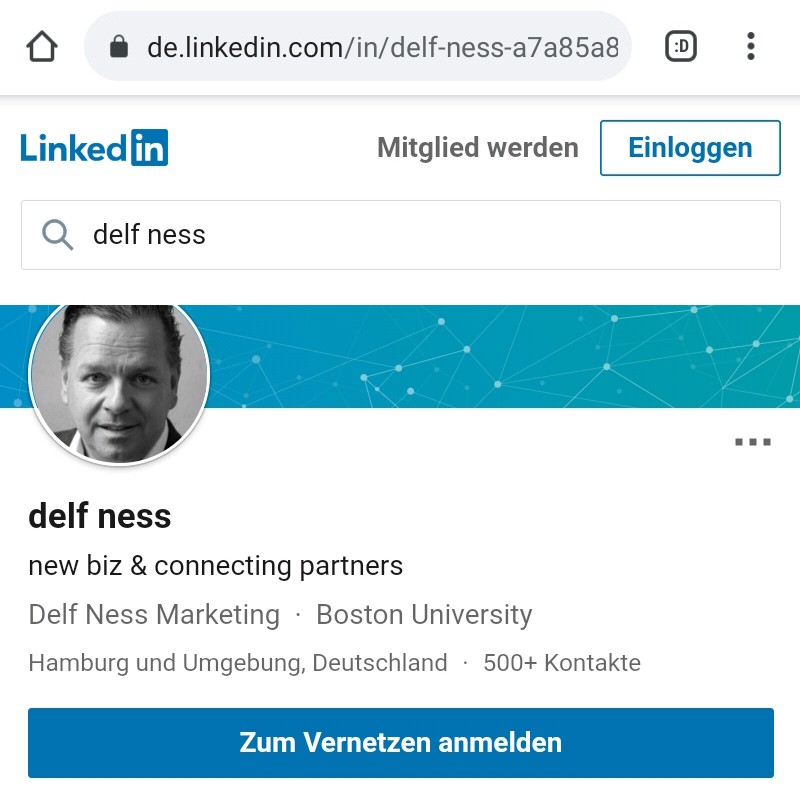Viewport: 800px width, 800px height.
Task: Open the profile's three-dot more options
Action: coord(752,442)
